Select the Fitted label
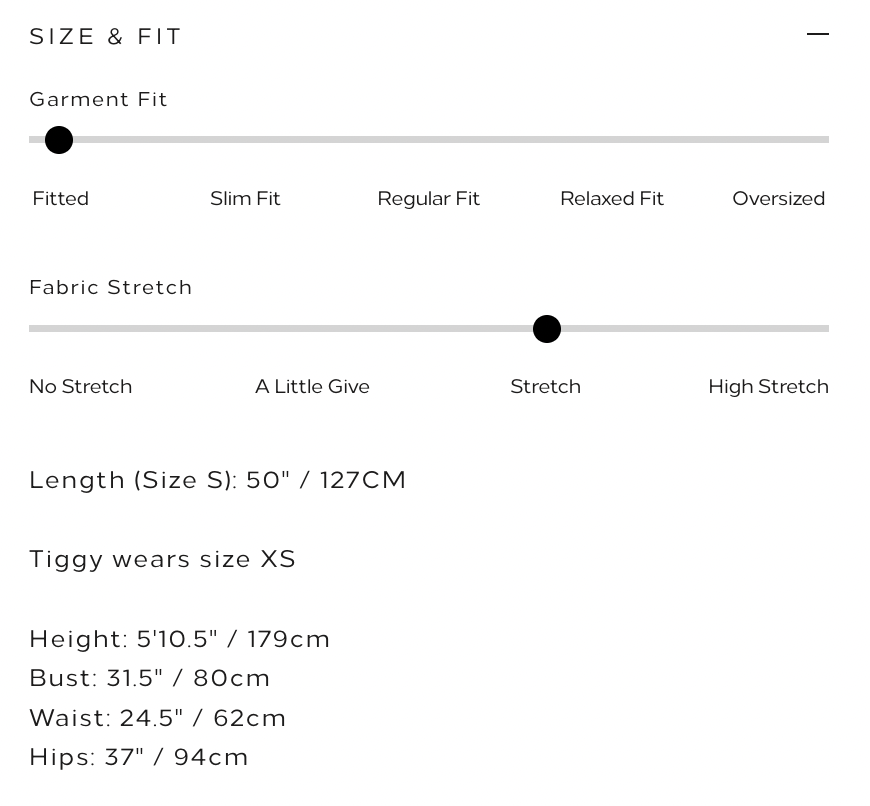Screen dimensions: 870x806 coord(61,199)
